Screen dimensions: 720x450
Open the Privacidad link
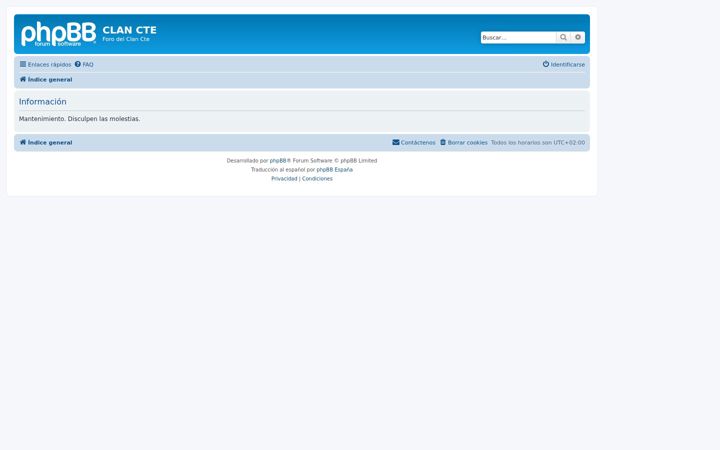pyautogui.click(x=284, y=179)
